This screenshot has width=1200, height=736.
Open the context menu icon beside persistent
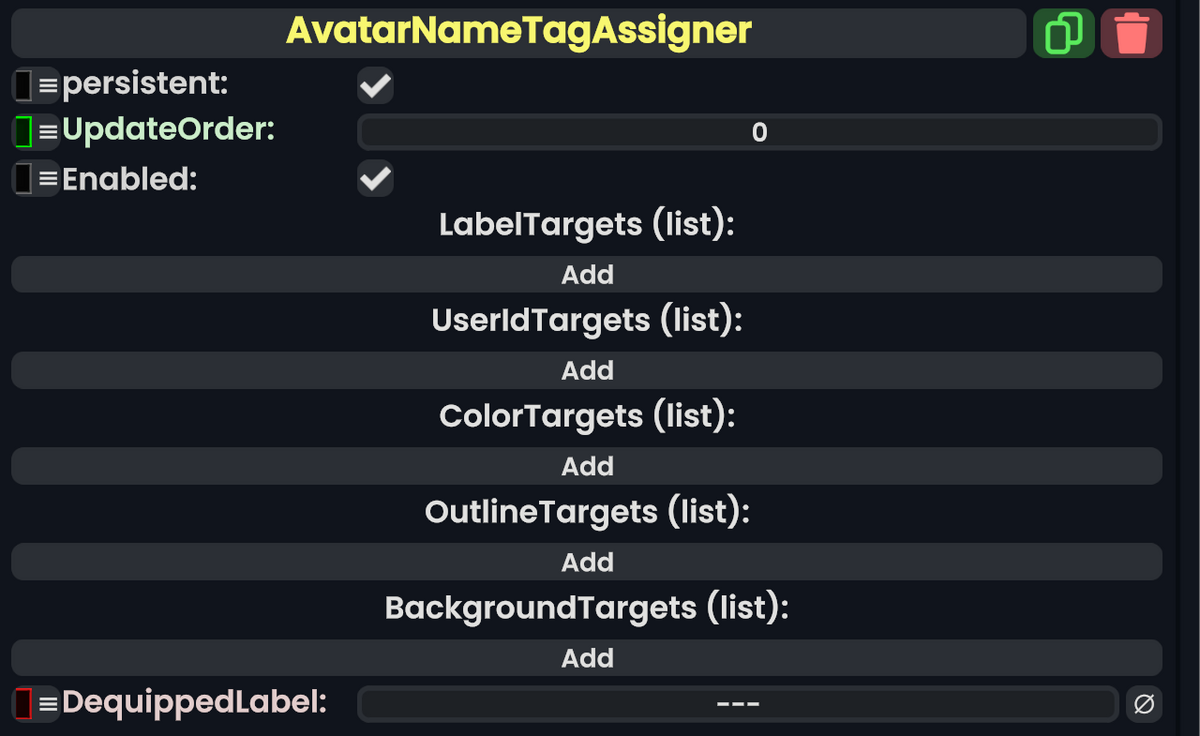coord(44,84)
